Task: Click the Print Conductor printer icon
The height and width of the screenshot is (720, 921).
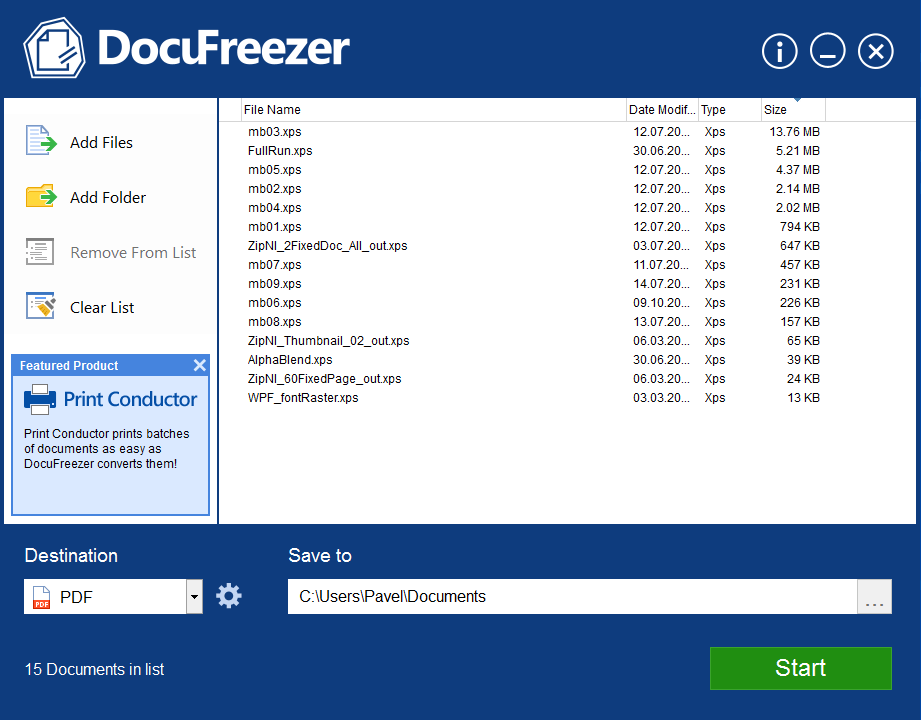Action: 40,399
